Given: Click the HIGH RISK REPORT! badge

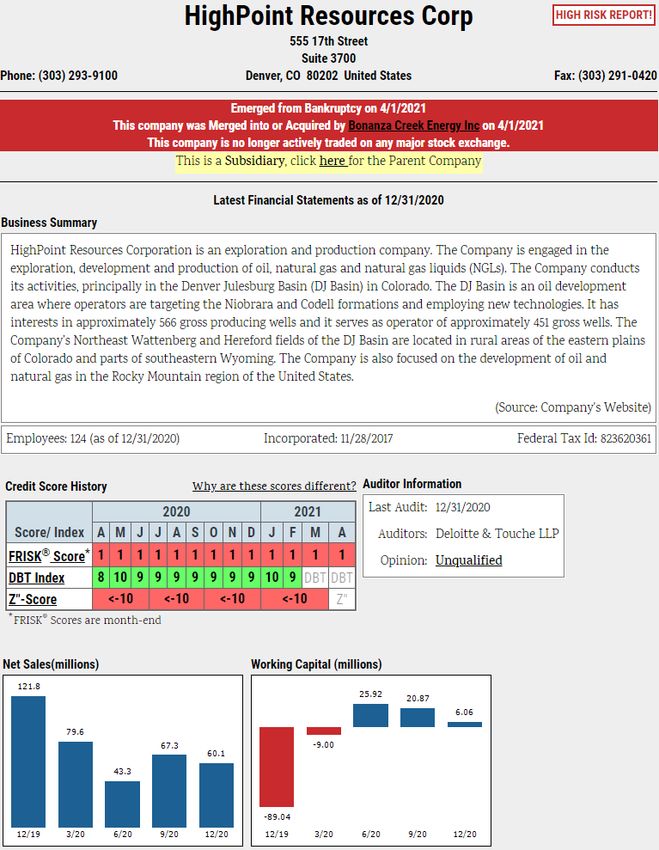Looking at the screenshot, I should [x=604, y=15].
